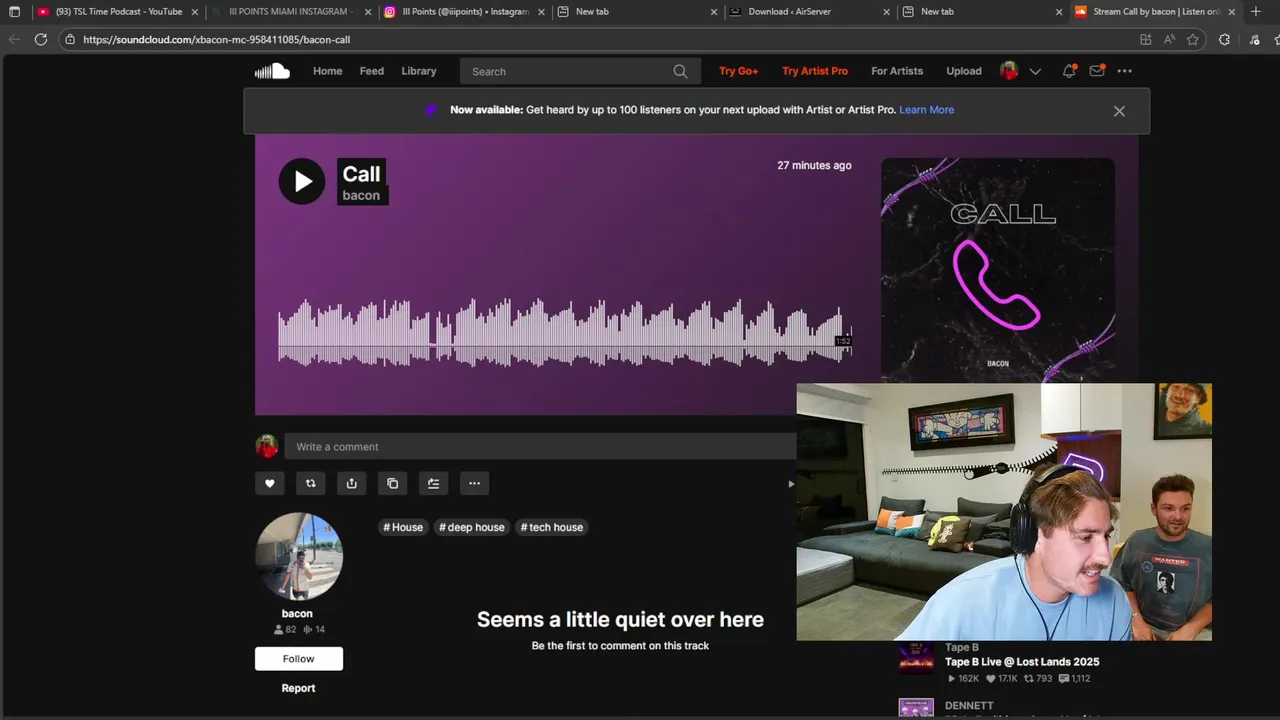1280x720 pixels.
Task: Open the Upload page
Action: click(964, 71)
